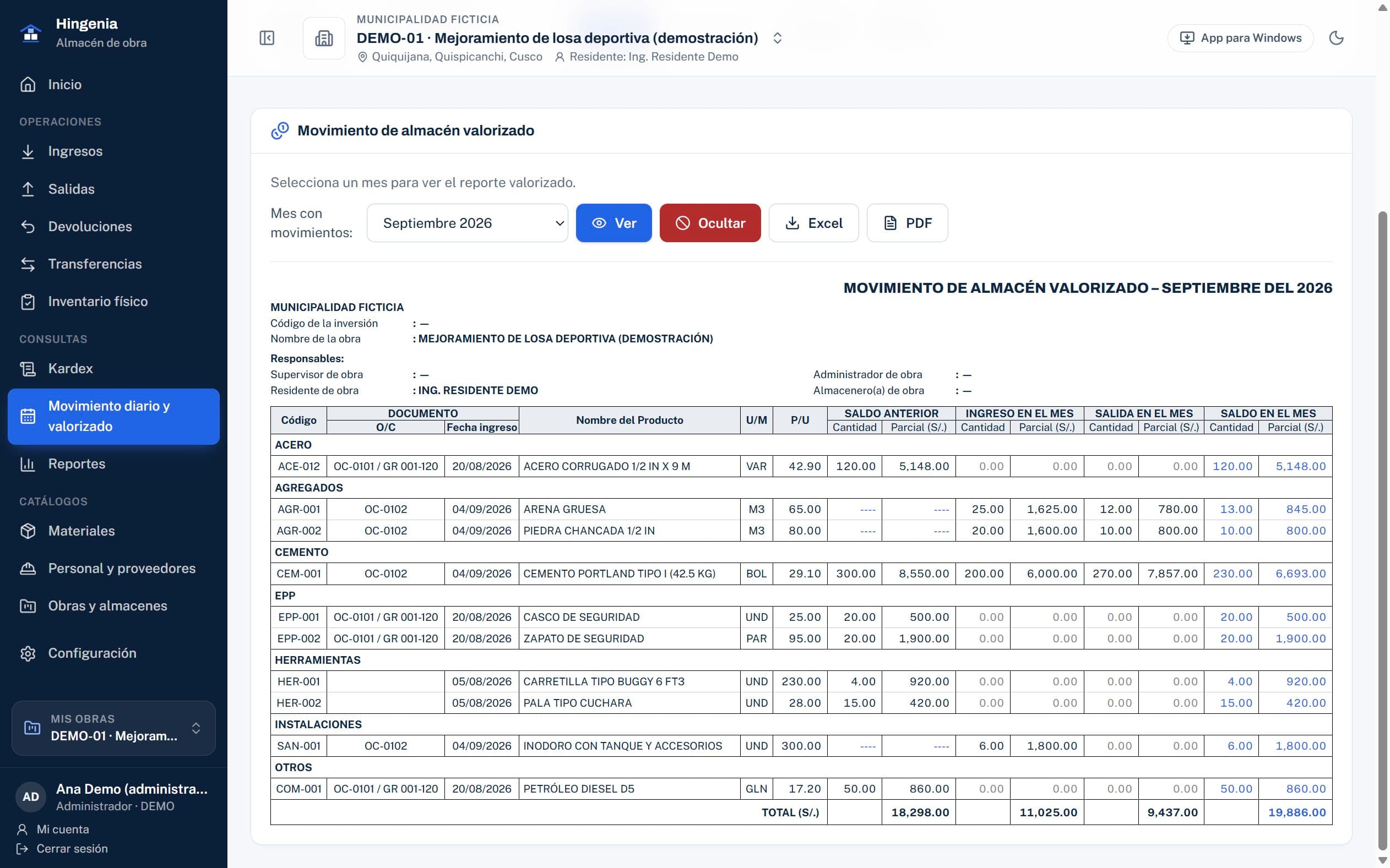Click the Transferencias arrows icon
Image resolution: width=1390 pixels, height=868 pixels.
coord(28,264)
